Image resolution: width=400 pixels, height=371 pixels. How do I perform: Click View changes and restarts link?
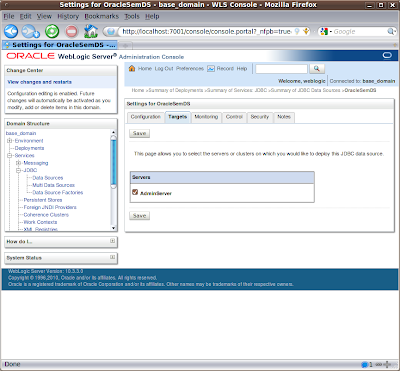click(39, 82)
